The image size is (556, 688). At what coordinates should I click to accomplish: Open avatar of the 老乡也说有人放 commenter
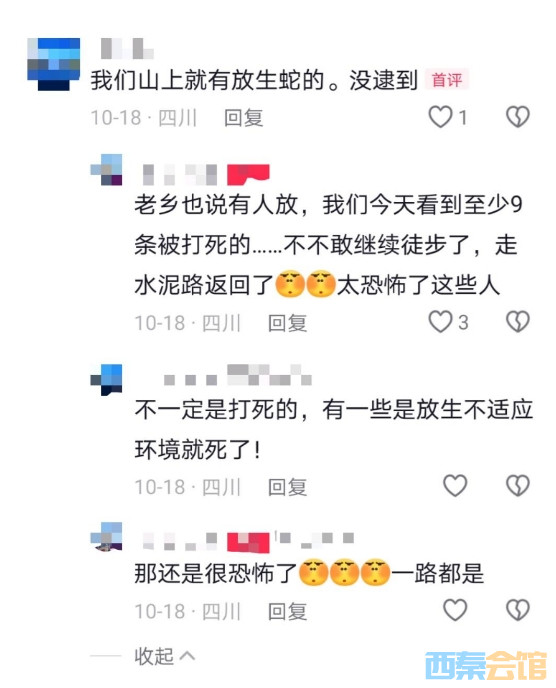(106, 170)
